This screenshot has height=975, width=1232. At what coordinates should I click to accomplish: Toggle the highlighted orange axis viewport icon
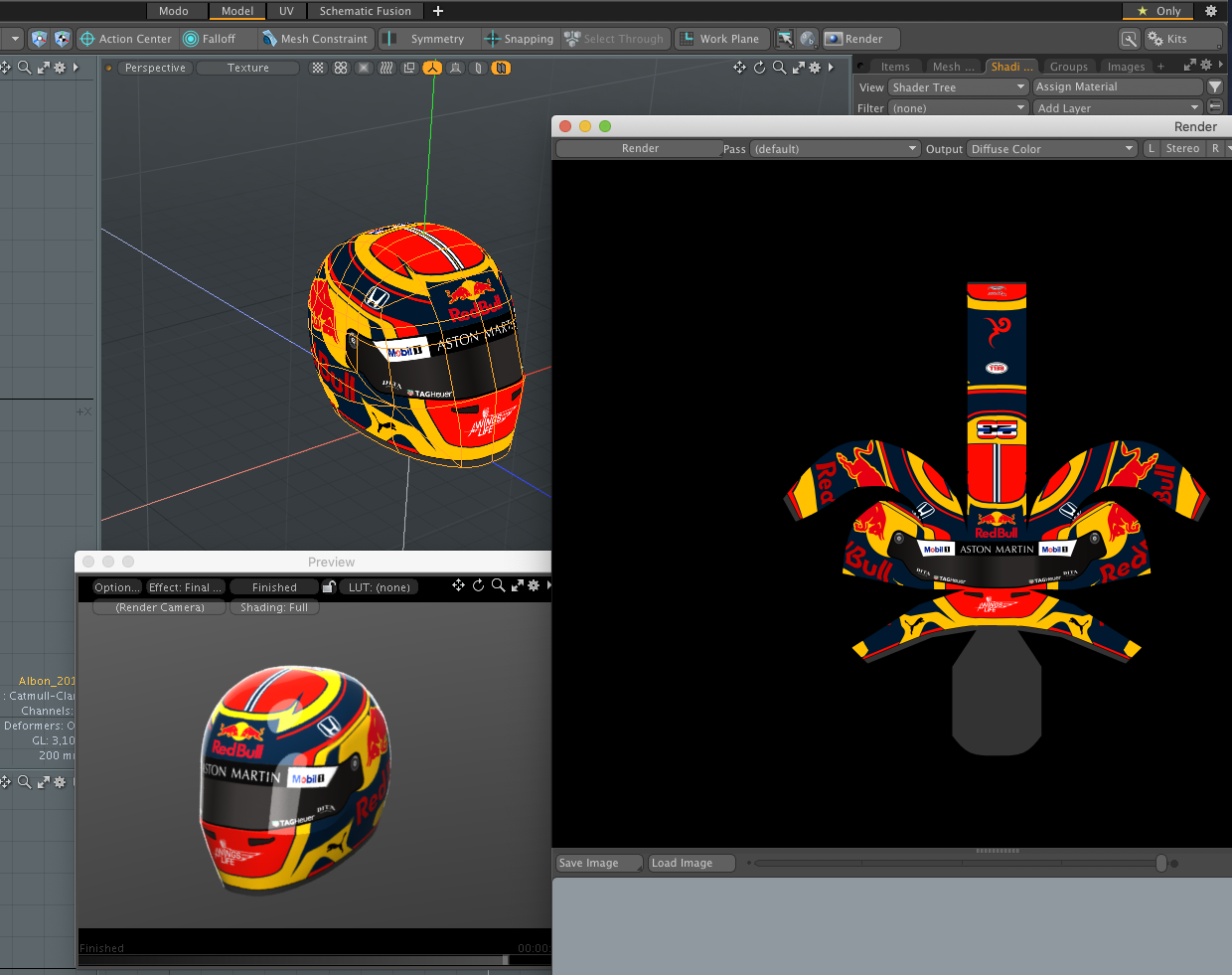432,68
